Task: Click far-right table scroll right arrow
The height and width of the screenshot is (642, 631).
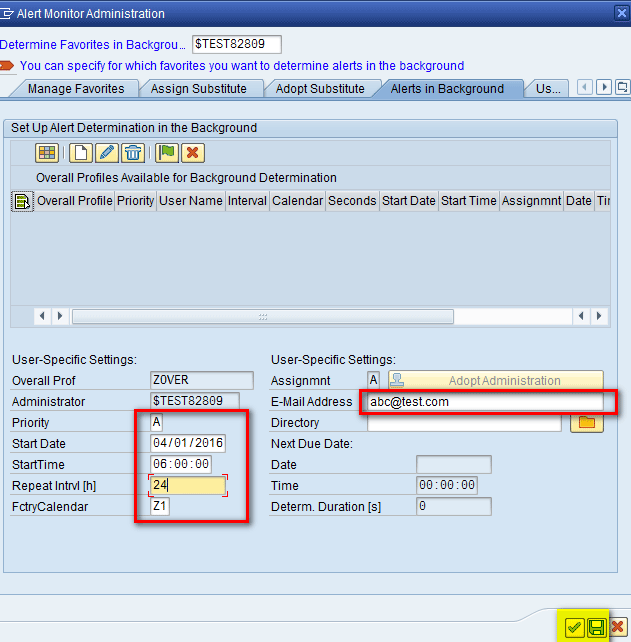Action: (599, 316)
